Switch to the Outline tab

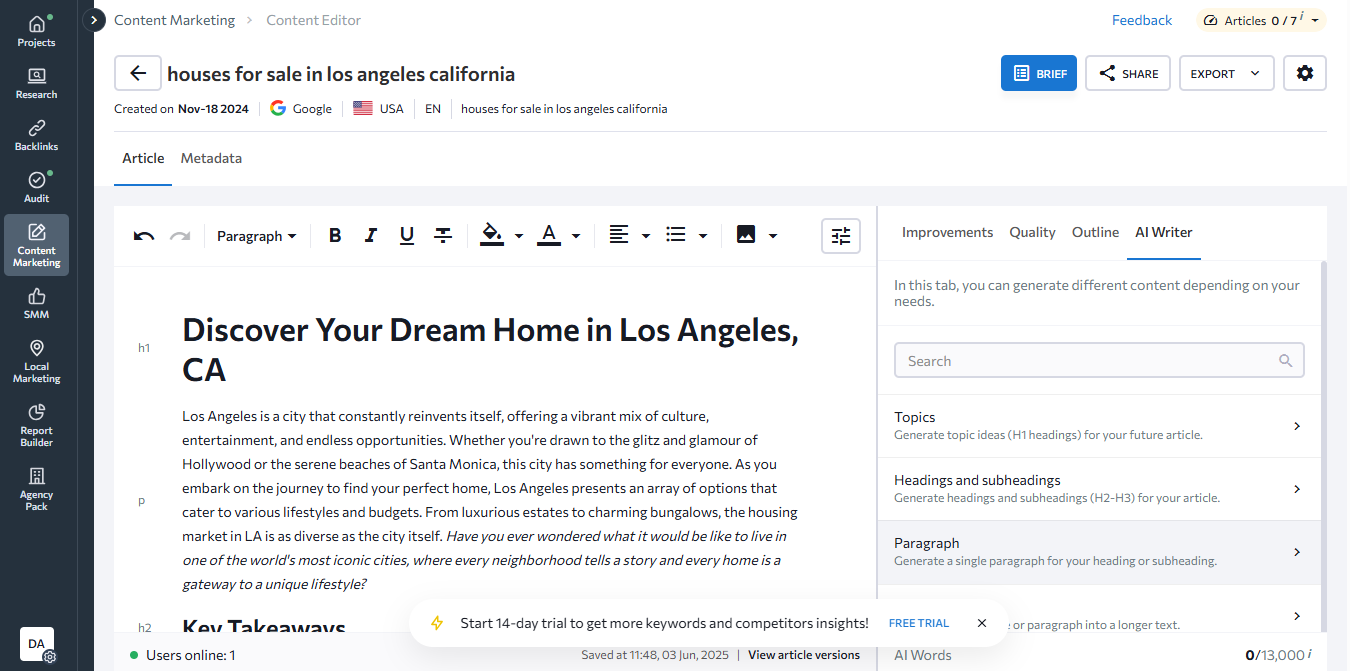point(1095,232)
